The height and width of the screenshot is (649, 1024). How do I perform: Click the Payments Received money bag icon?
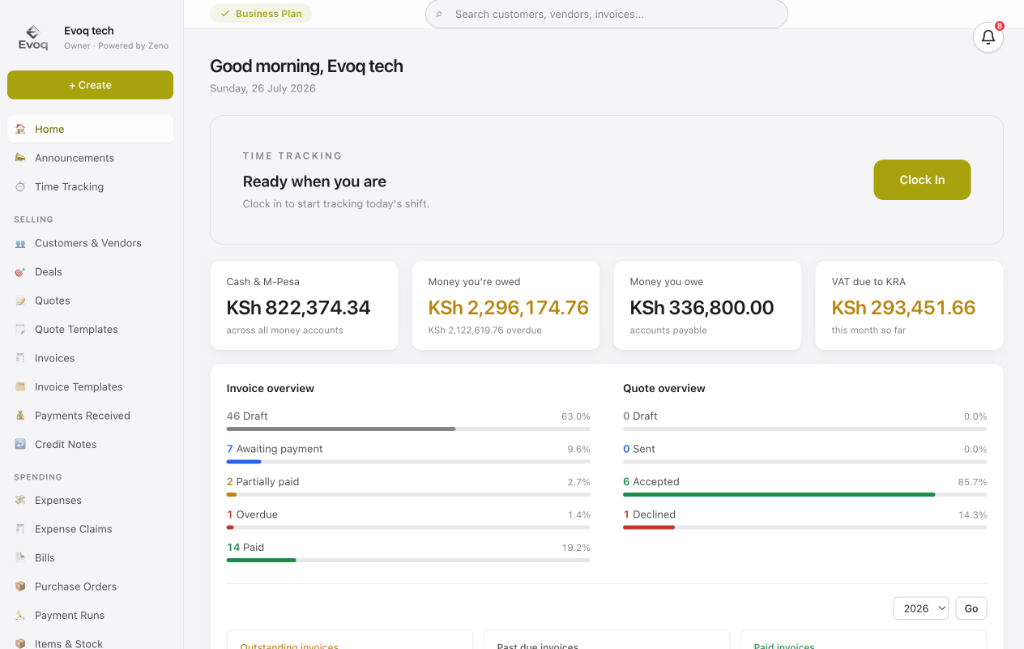pyautogui.click(x=20, y=415)
